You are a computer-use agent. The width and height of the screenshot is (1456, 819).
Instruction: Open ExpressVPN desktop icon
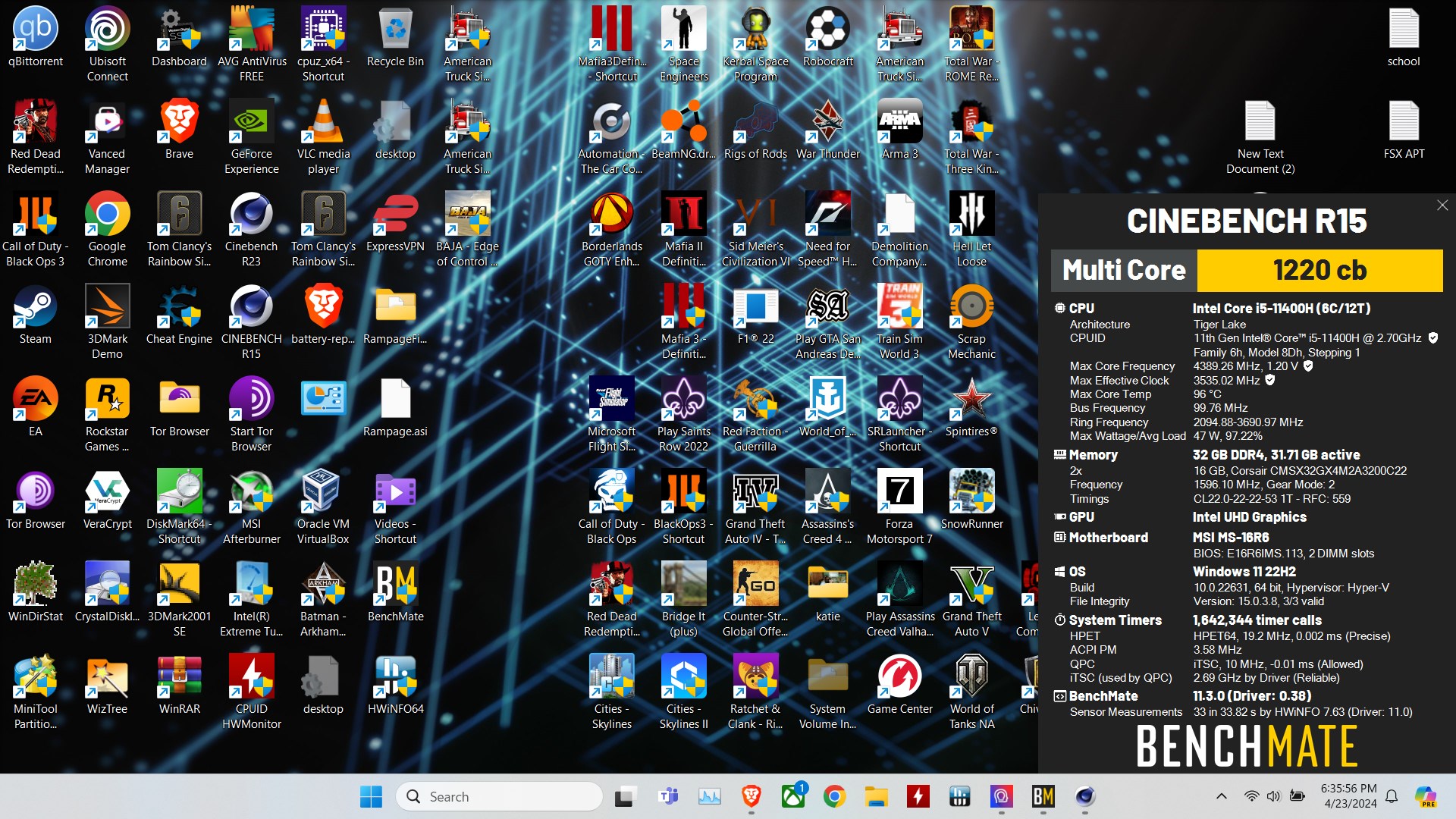(x=395, y=223)
